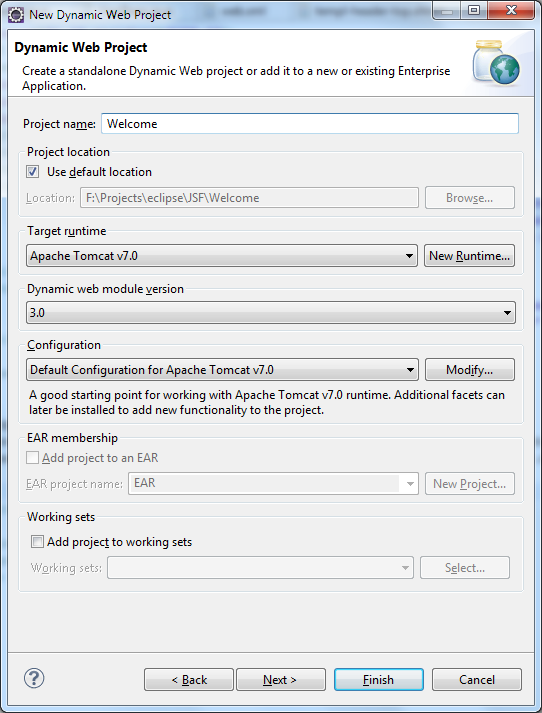This screenshot has width=542, height=713.
Task: Enable Add project to working sets
Action: pos(37,542)
